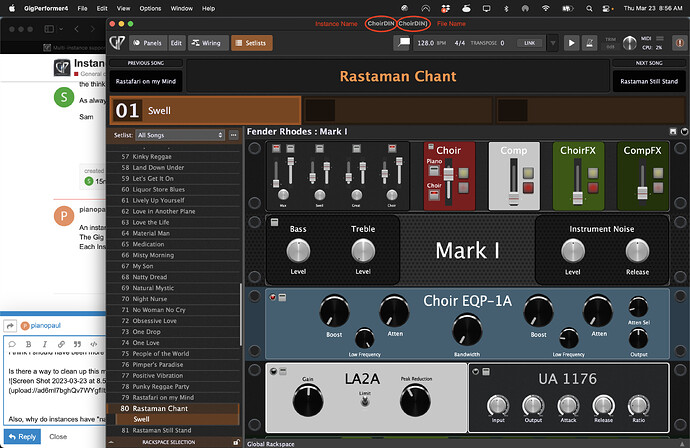Expand the dropdown arrow next to LINK
690x448 pixels.
click(553, 43)
